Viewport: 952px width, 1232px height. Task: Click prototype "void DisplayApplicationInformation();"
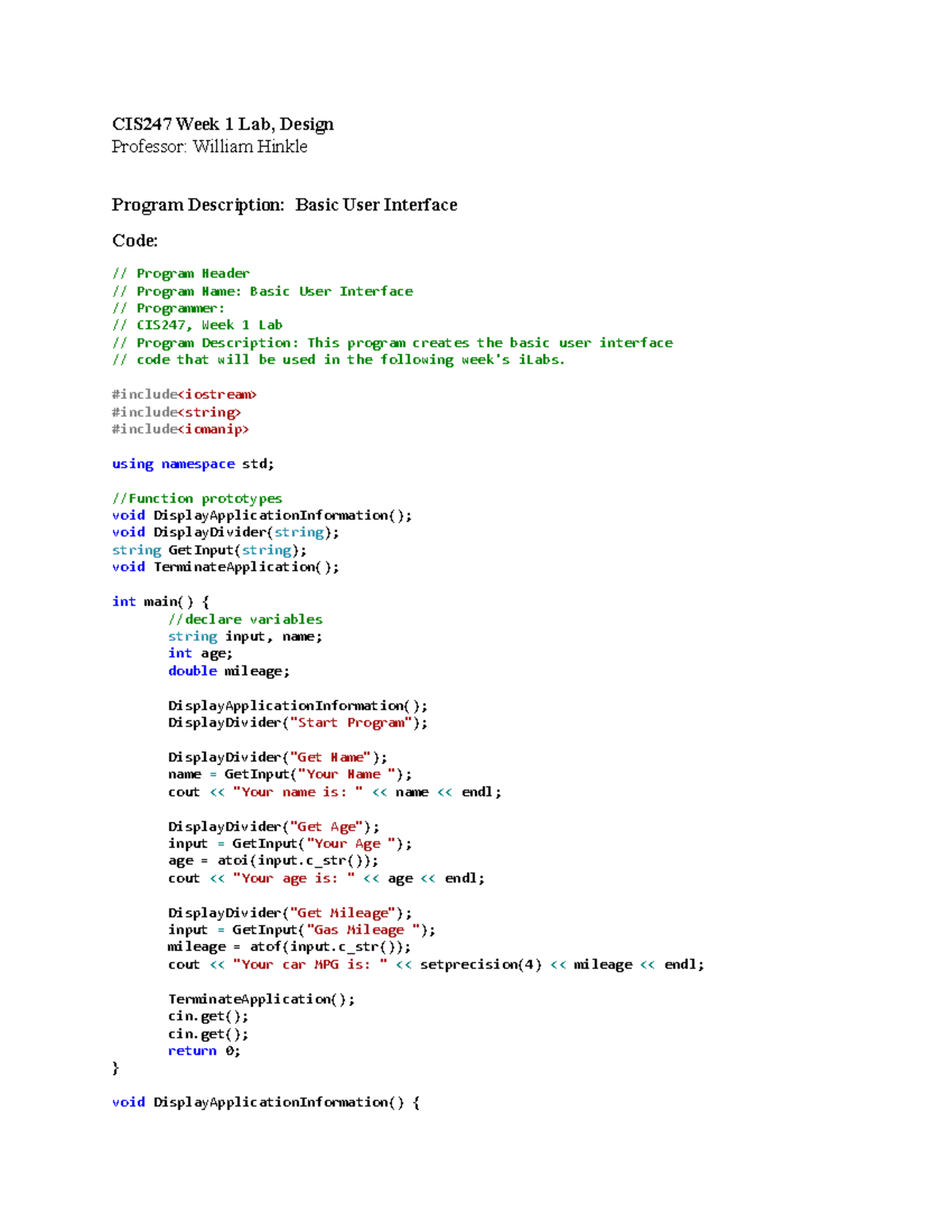pyautogui.click(x=262, y=516)
